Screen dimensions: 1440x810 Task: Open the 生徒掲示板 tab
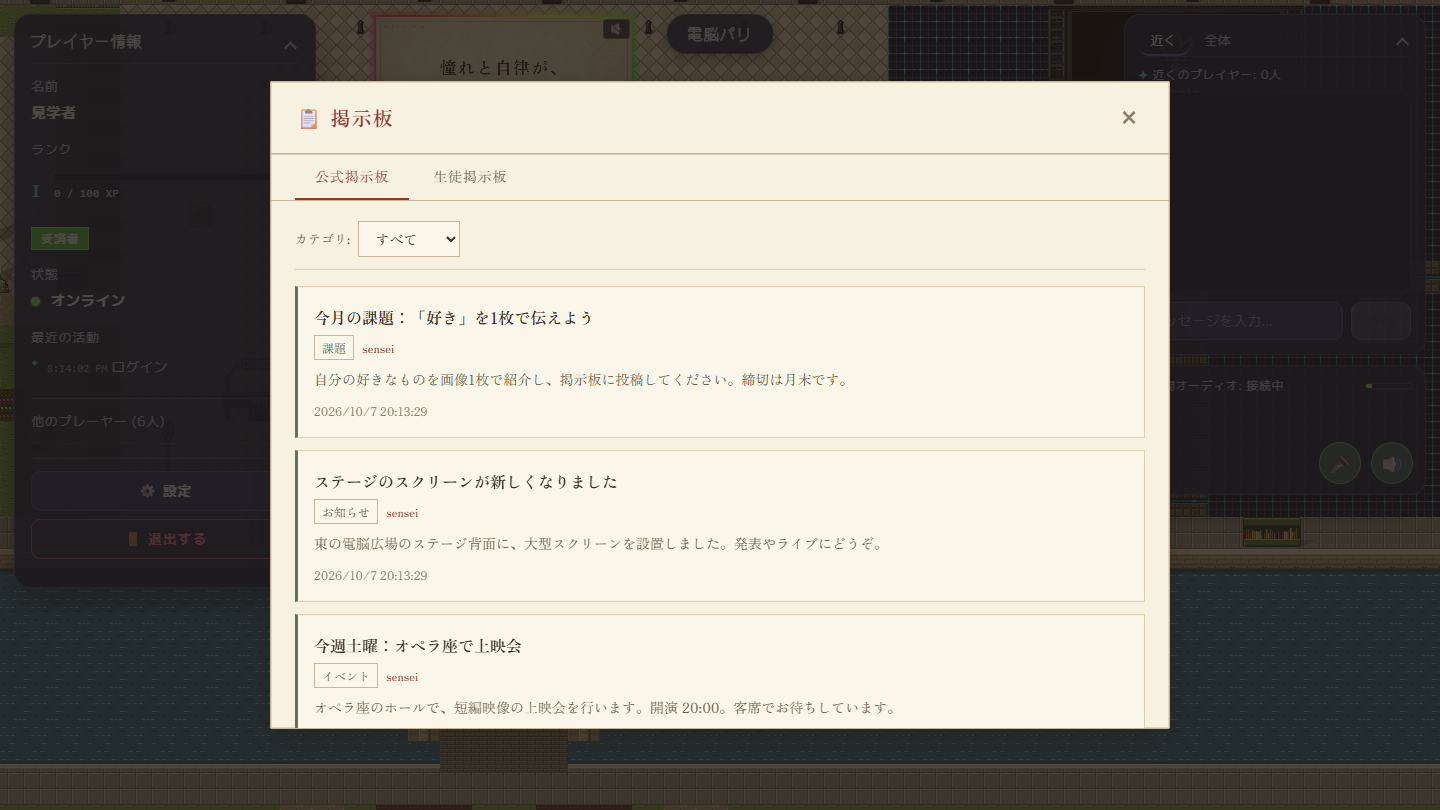point(470,177)
